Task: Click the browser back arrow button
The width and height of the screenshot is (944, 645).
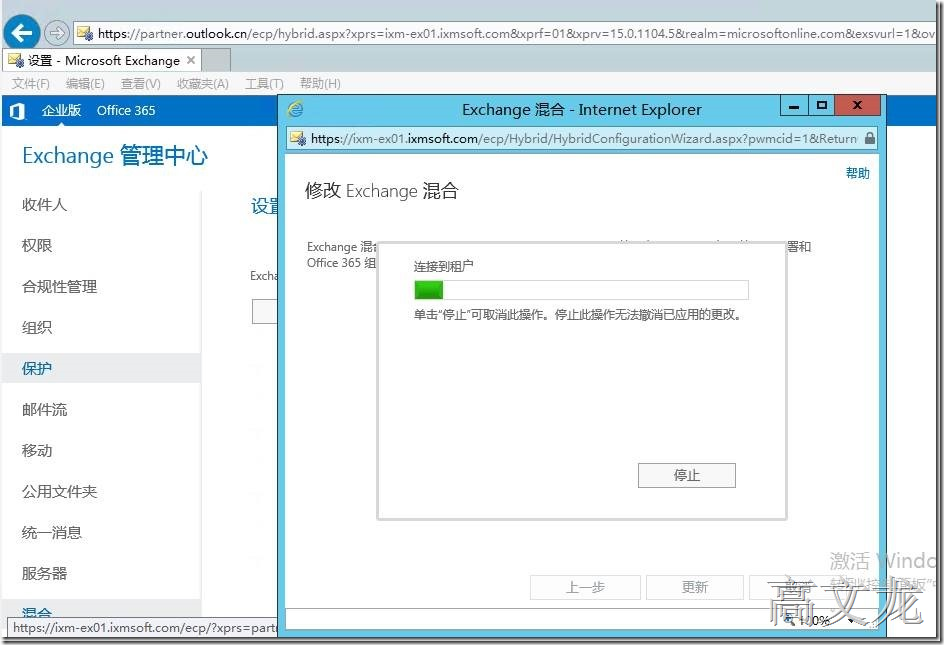Action: [22, 33]
